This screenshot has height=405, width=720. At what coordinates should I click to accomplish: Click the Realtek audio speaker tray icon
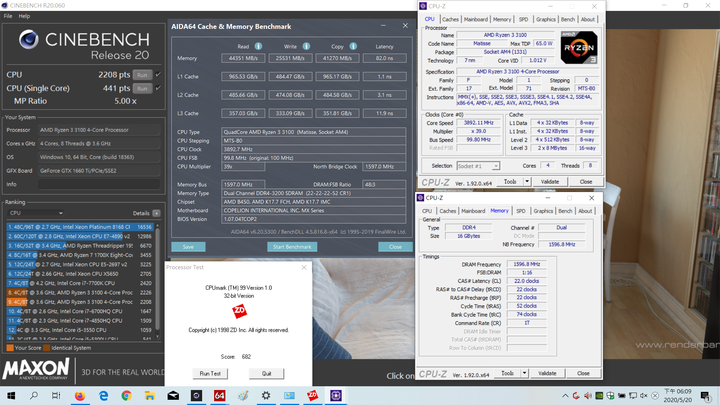pos(588,395)
